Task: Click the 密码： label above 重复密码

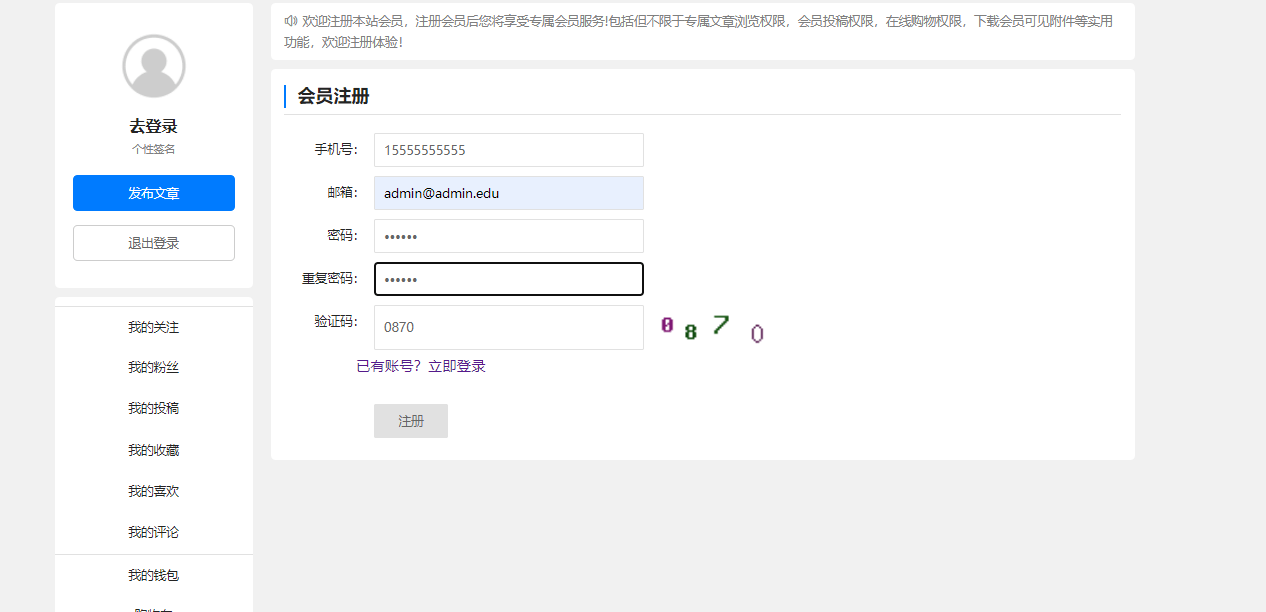Action: pyautogui.click(x=343, y=236)
